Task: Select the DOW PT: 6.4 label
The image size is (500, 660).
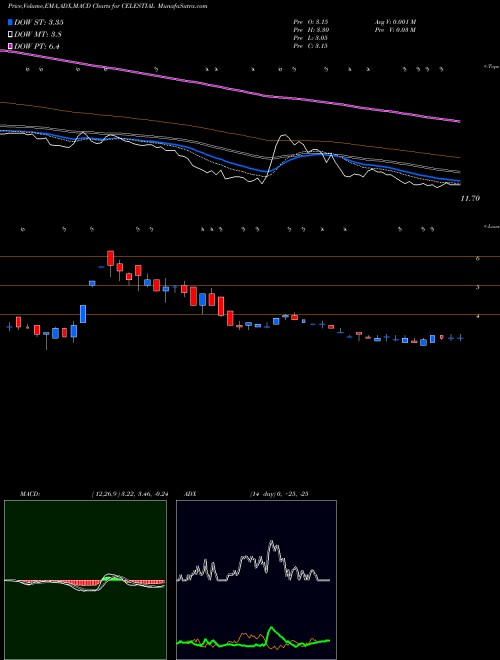Action: tap(37, 46)
